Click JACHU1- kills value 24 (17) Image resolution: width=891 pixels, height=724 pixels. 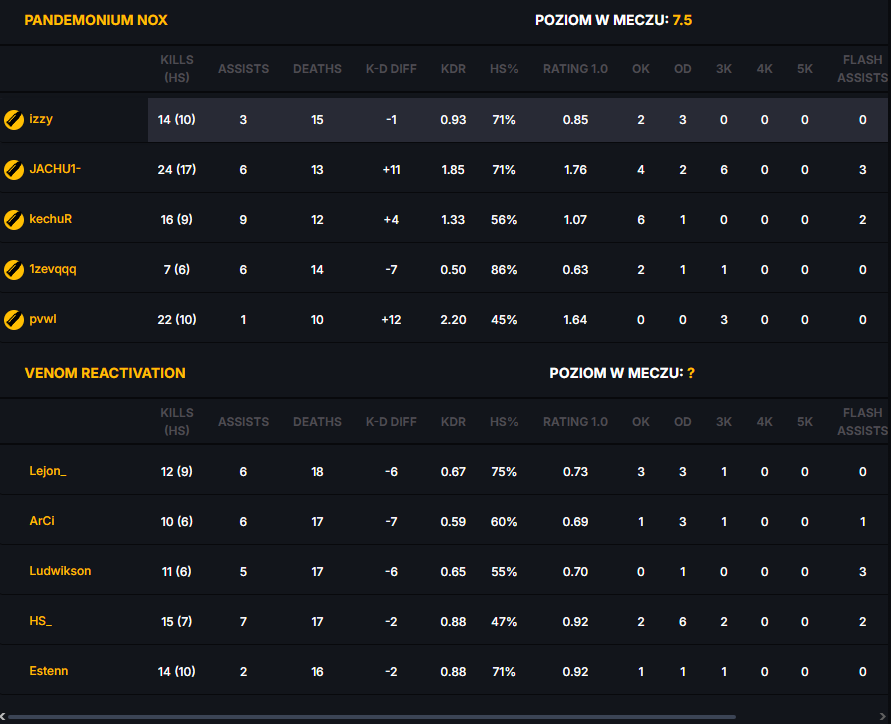coord(177,170)
